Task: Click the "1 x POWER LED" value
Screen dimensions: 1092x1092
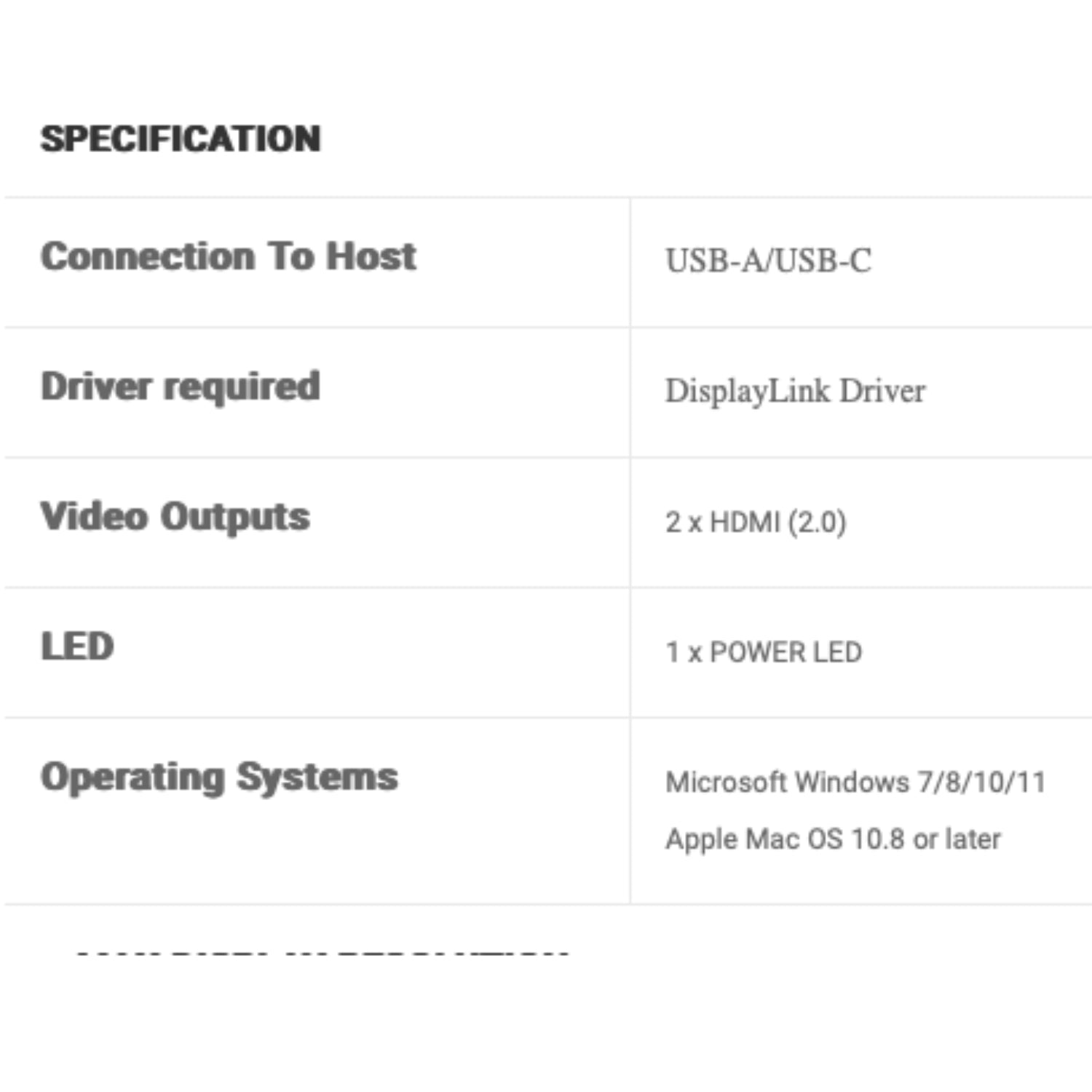Action: [x=764, y=652]
